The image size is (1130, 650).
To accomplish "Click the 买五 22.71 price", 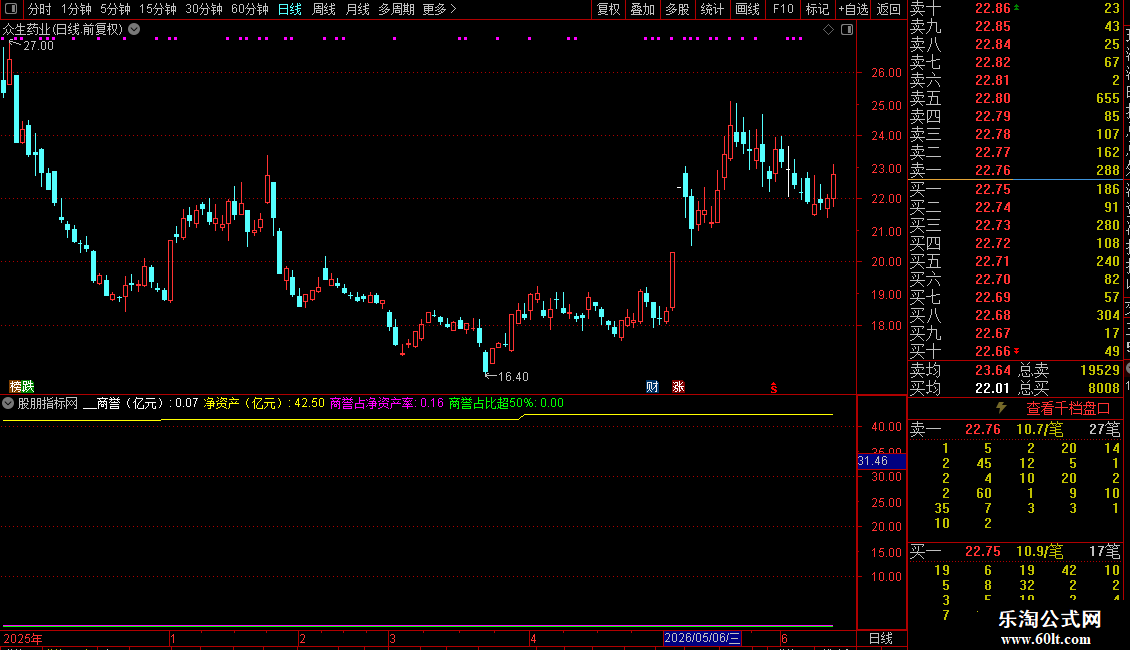I will coord(992,261).
